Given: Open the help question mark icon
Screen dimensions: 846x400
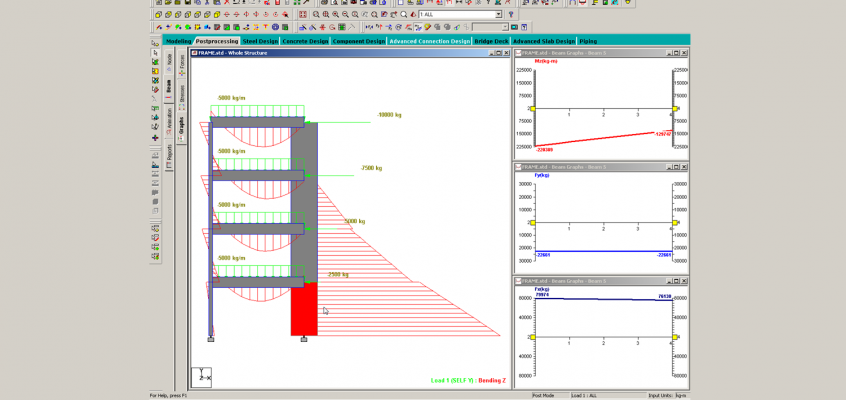Looking at the screenshot, I should click(511, 15).
